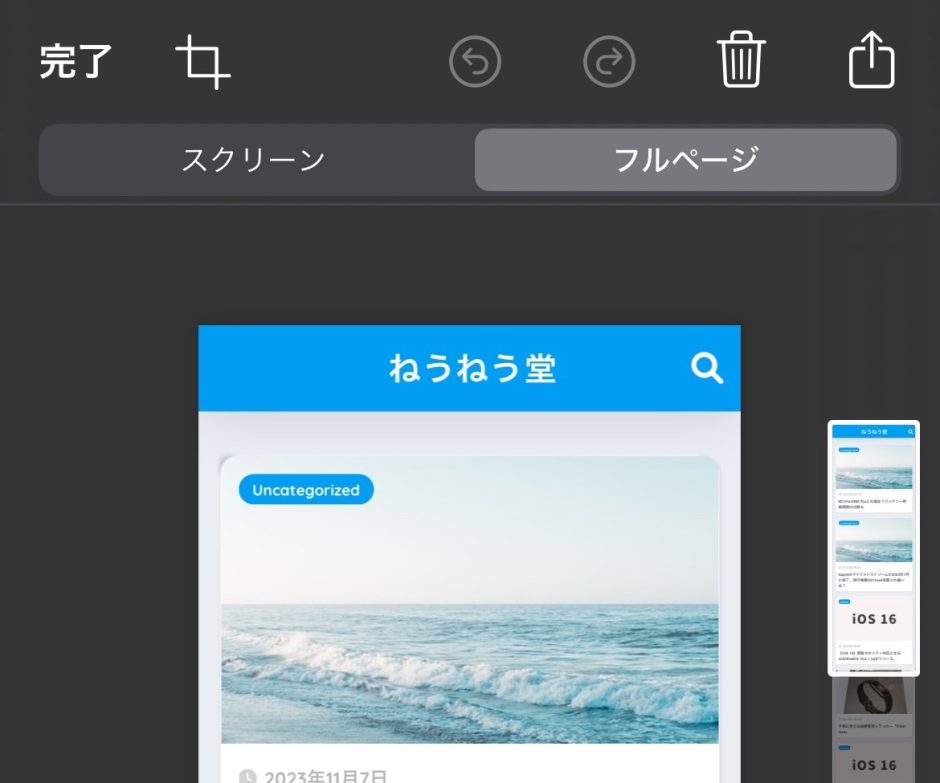The width and height of the screenshot is (940, 783).
Task: Tap the highlighted iOS 16 thumbnail in the scroller
Action: tap(874, 619)
